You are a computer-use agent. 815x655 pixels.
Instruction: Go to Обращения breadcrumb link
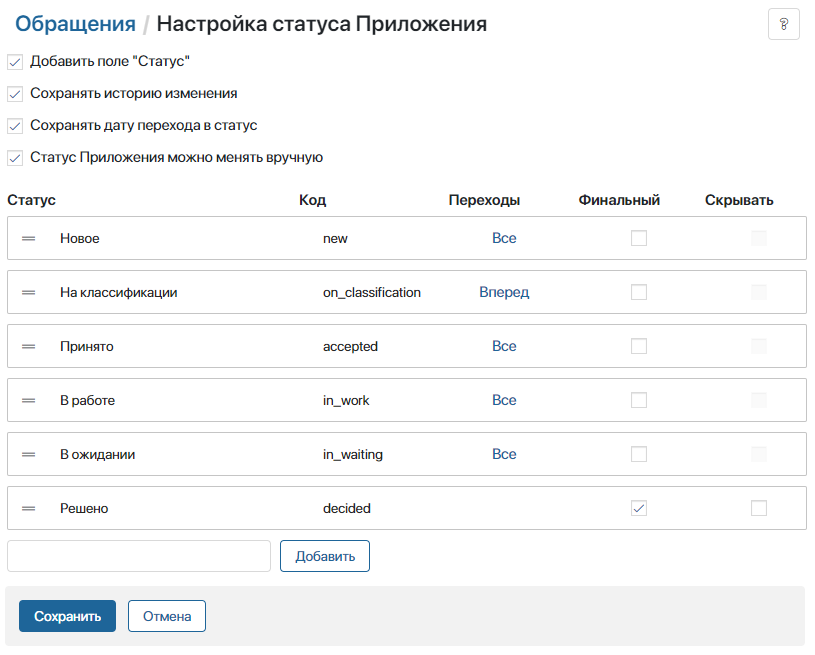(x=75, y=24)
